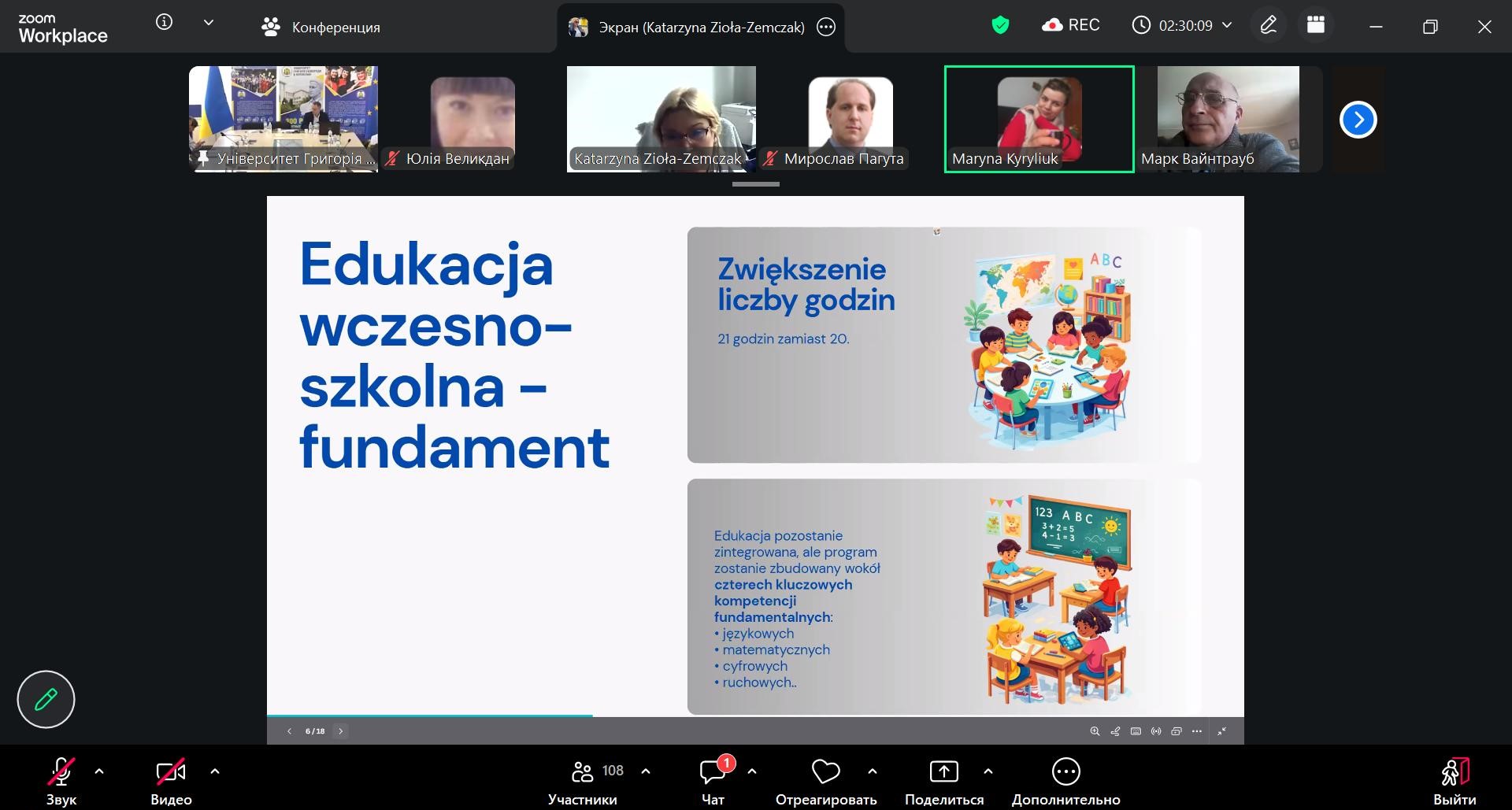Viewport: 1512px width, 810px height.
Task: Open the meeting information icon
Action: 164,23
